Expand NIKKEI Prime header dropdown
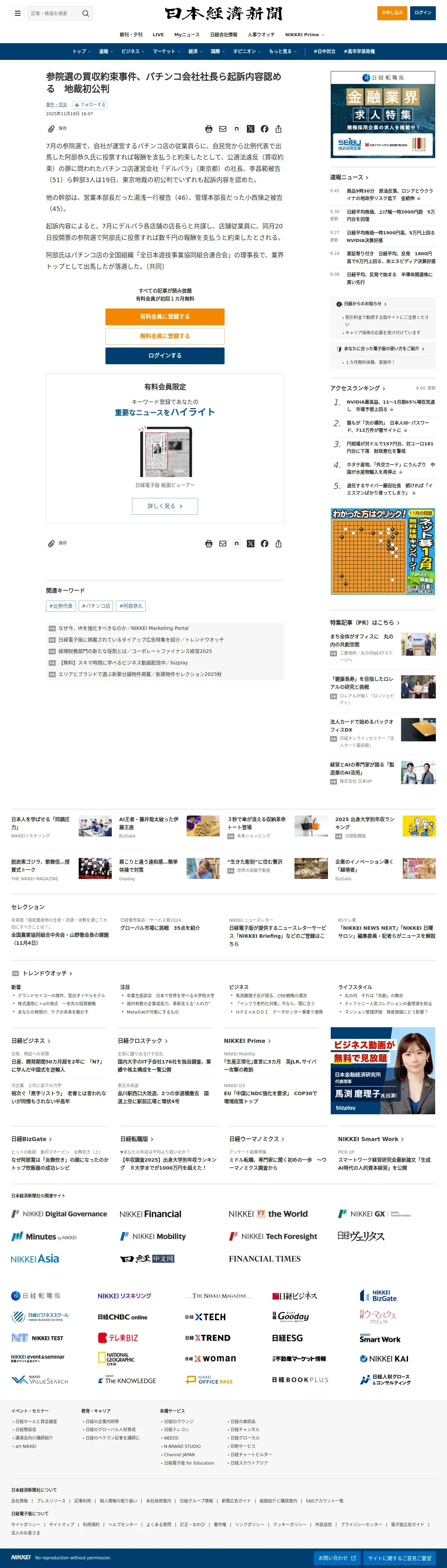Image resolution: width=447 pixels, height=1568 pixels. (x=305, y=35)
